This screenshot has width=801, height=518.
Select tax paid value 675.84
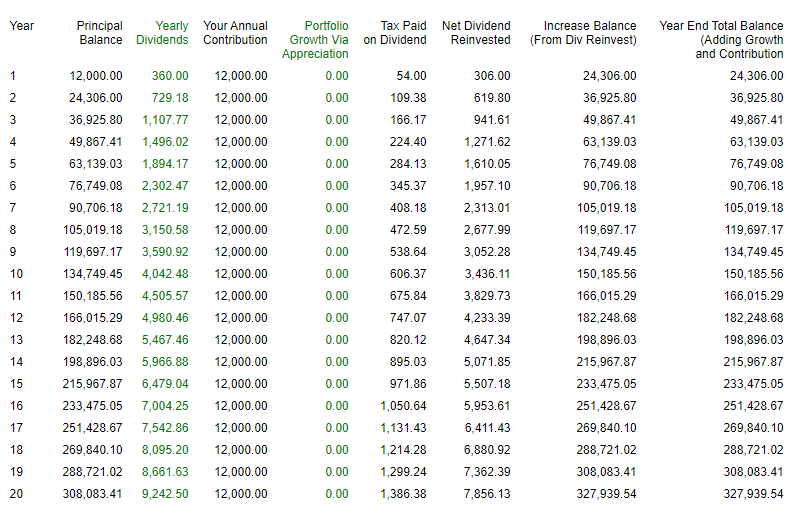tap(408, 296)
